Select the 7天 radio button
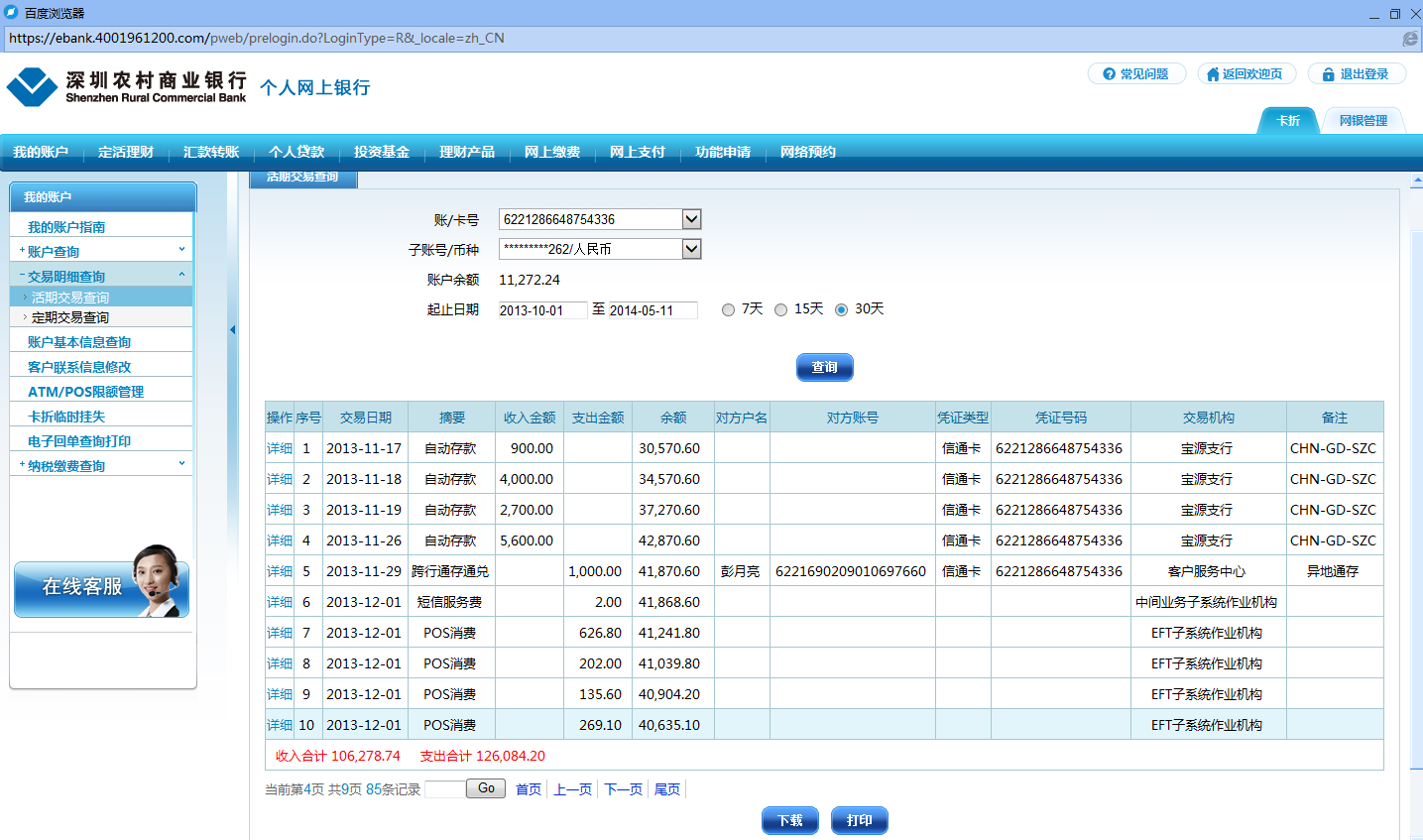The width and height of the screenshot is (1423, 840). pyautogui.click(x=729, y=309)
